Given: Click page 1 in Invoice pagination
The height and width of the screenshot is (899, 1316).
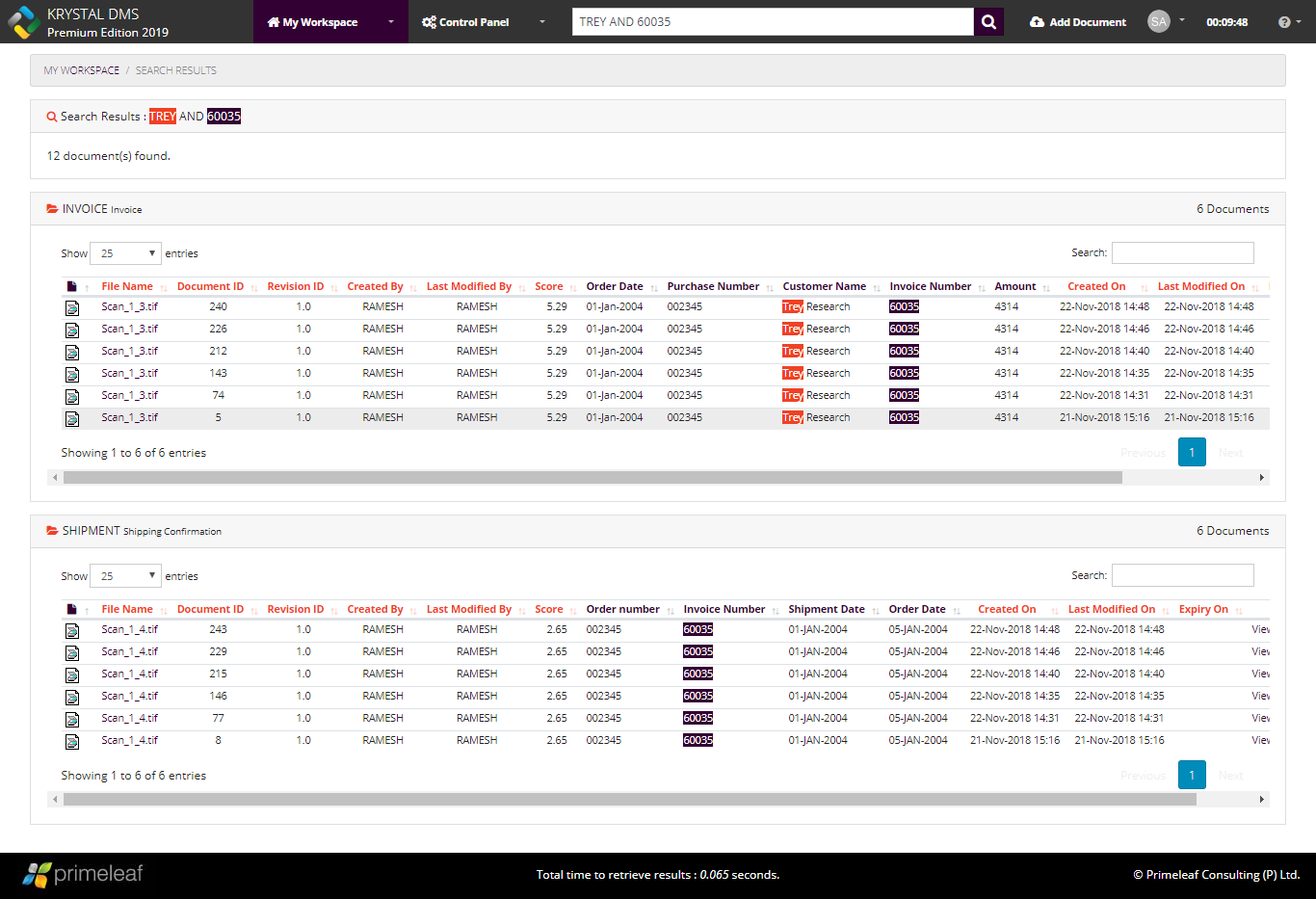Looking at the screenshot, I should point(1192,452).
